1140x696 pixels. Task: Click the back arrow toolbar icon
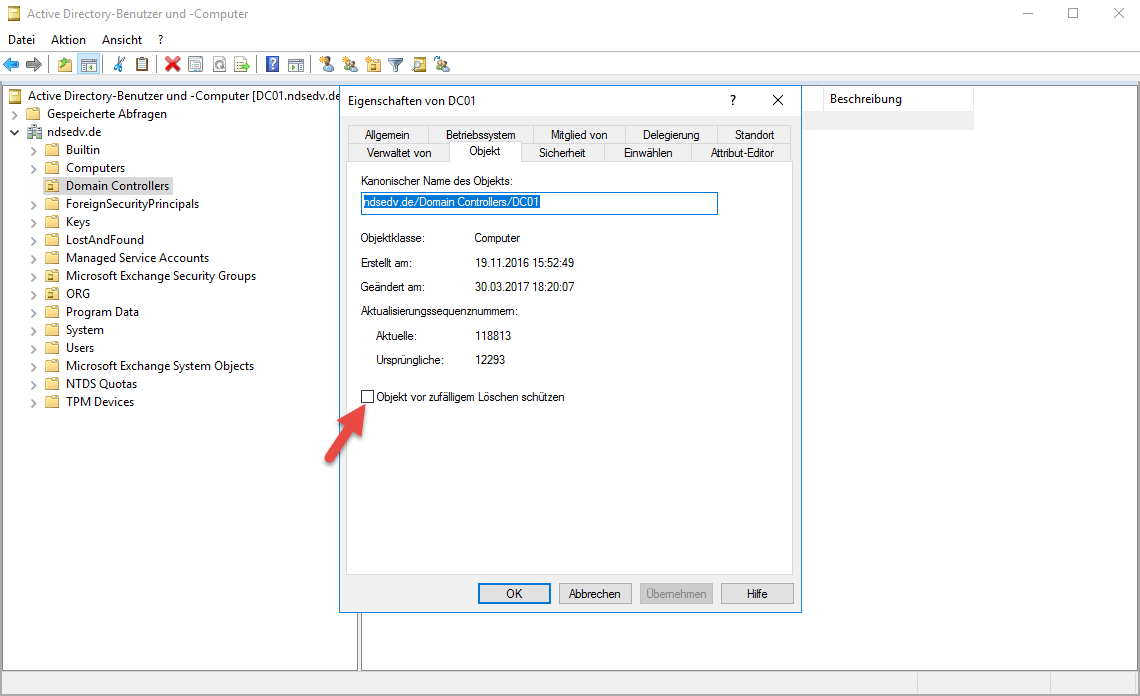pos(12,65)
